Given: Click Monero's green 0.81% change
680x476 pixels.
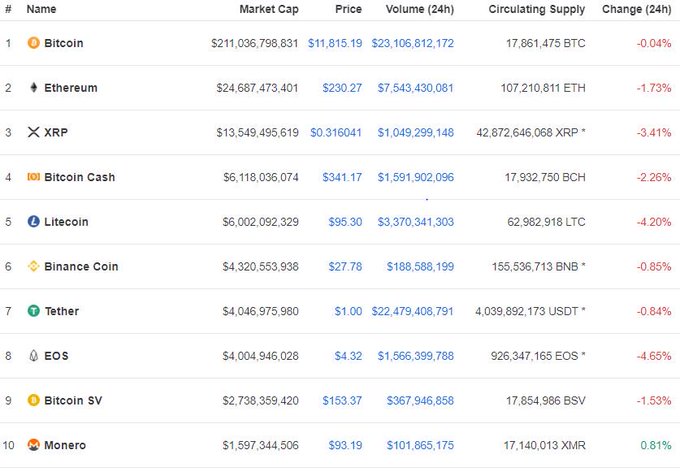Looking at the screenshot, I should 656,445.
